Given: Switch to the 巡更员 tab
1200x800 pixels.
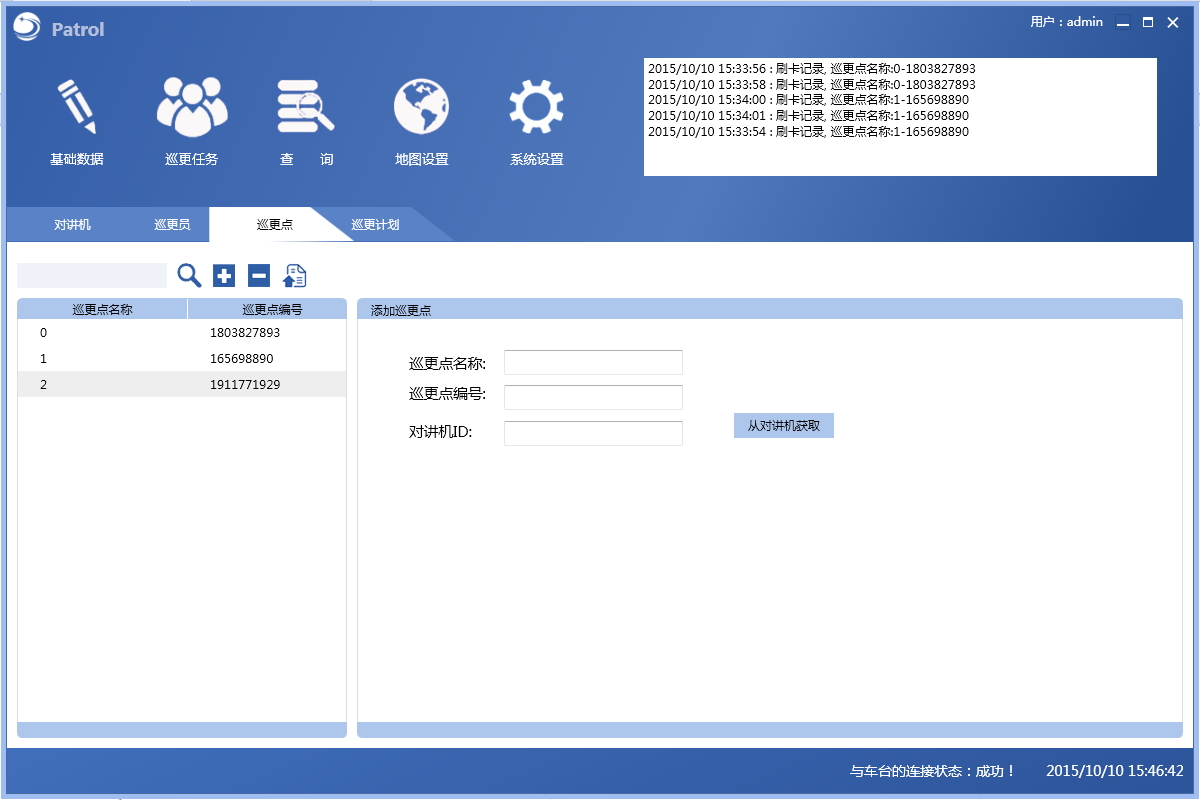Looking at the screenshot, I should [172, 225].
